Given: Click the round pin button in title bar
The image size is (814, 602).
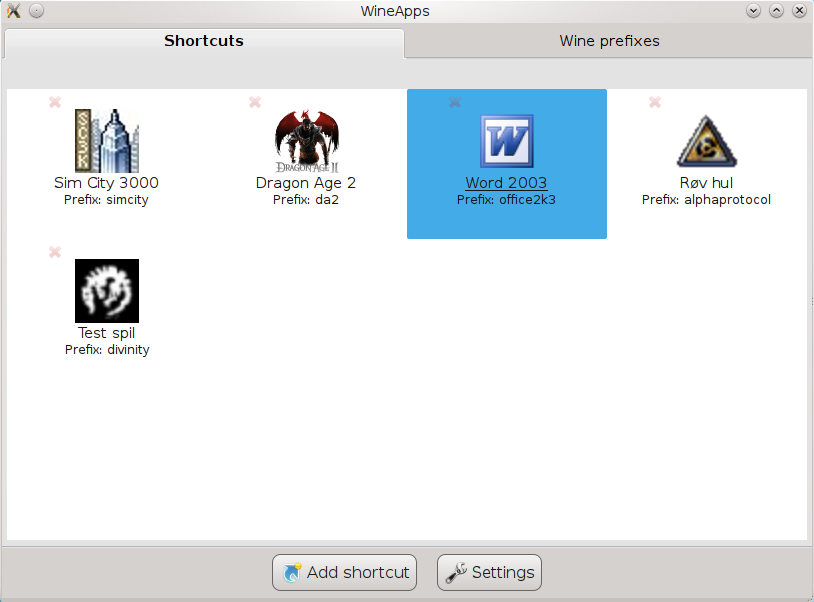Looking at the screenshot, I should pos(36,11).
